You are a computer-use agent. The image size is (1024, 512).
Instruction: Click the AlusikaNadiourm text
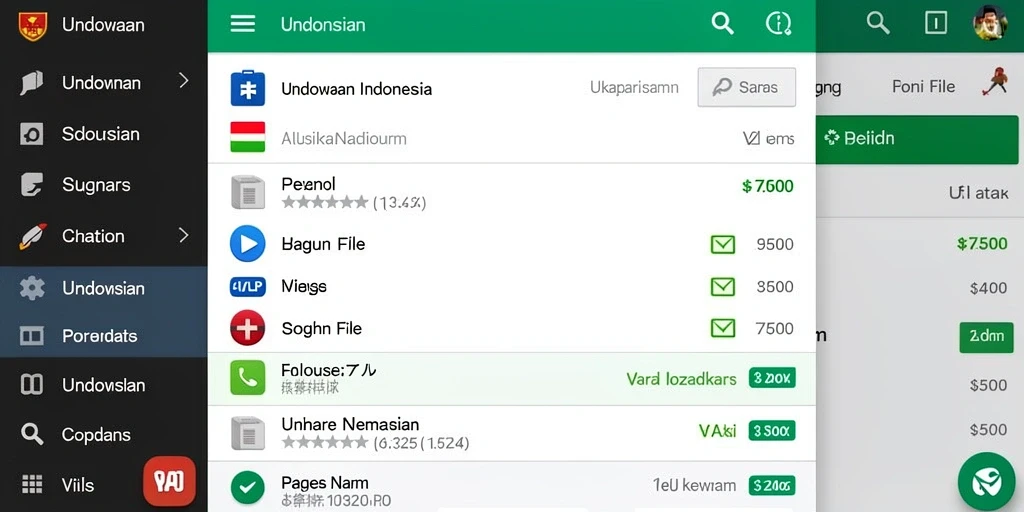(x=344, y=138)
